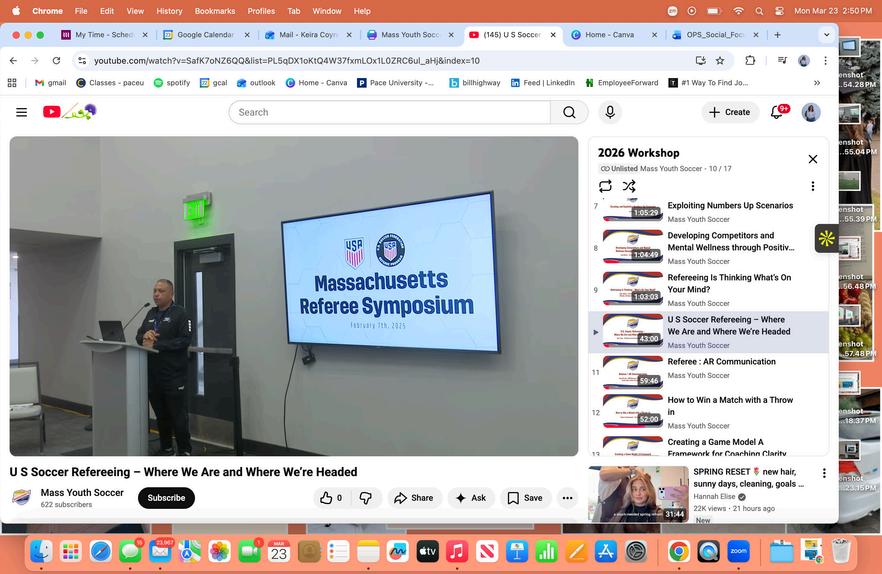882x574 pixels.
Task: Open options for SPRING RESET video
Action: [x=824, y=473]
